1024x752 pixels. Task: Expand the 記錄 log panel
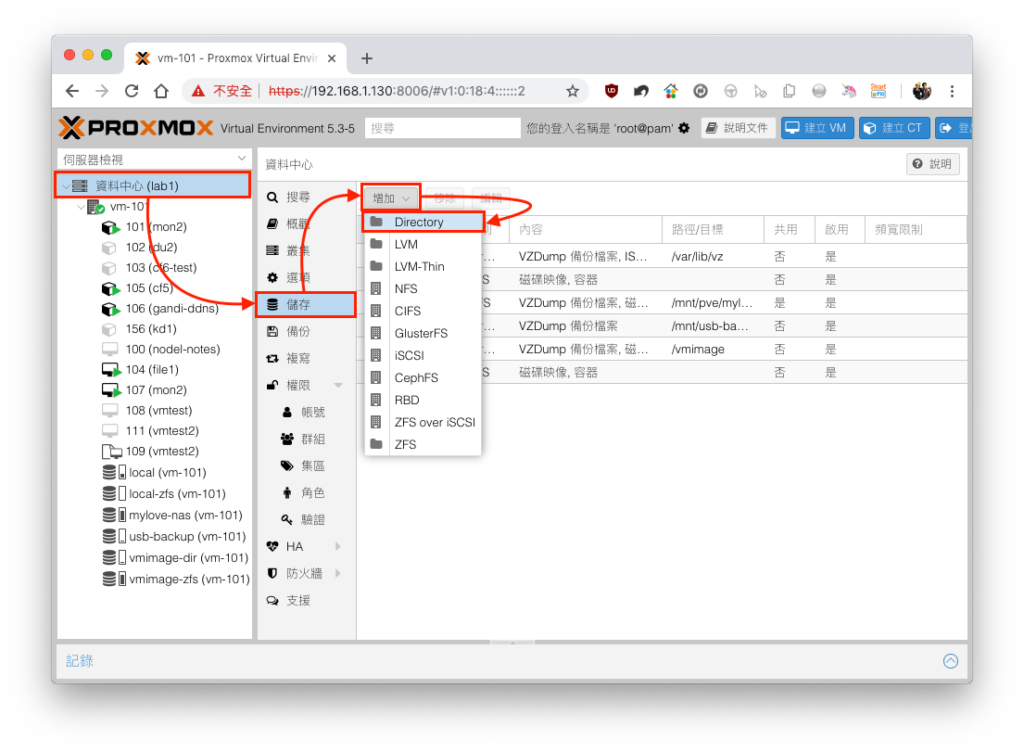(950, 661)
